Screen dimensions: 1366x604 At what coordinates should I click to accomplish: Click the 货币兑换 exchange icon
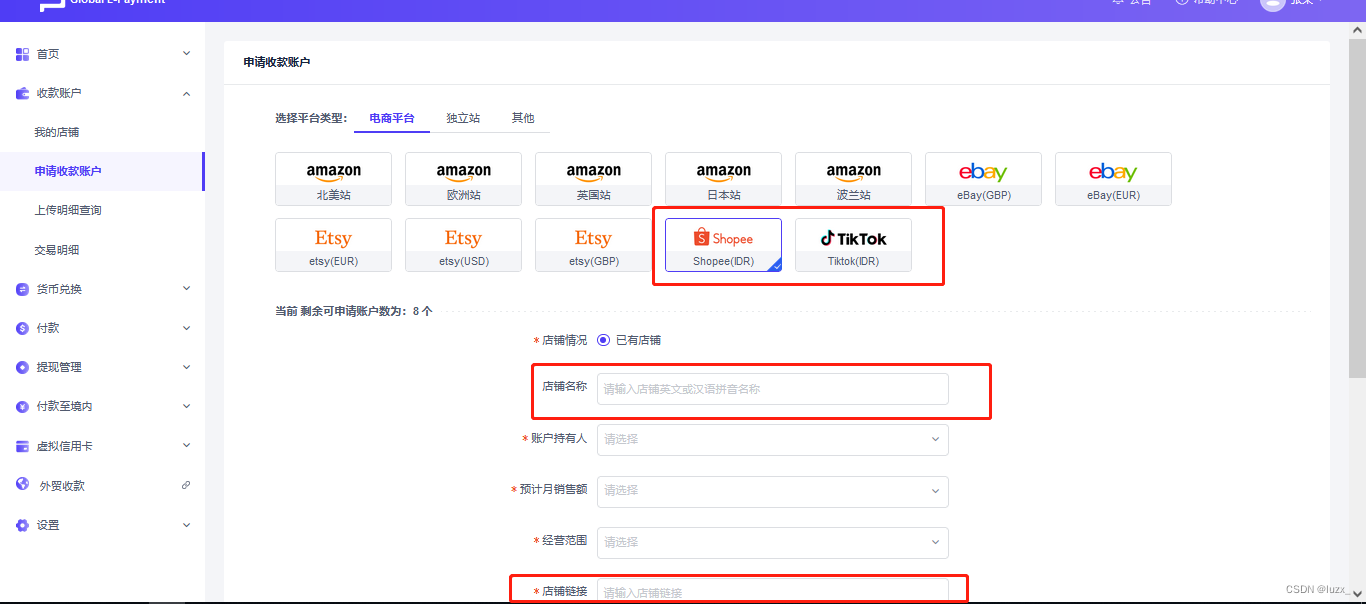coord(22,289)
